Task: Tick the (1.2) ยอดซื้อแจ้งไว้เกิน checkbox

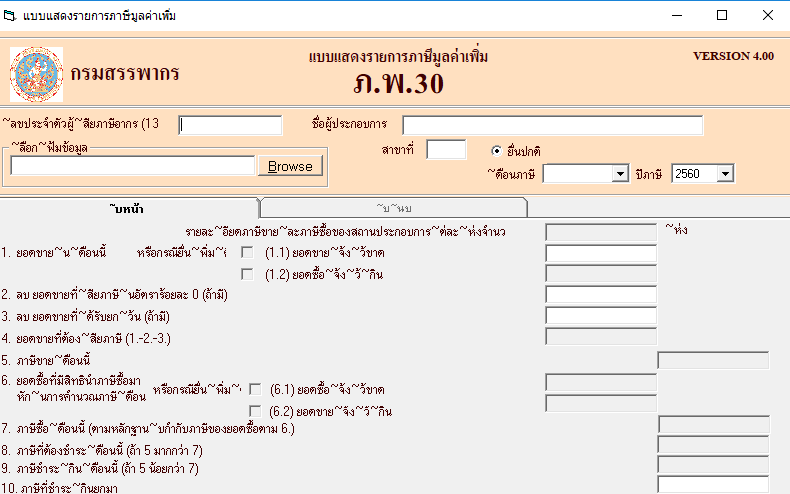Action: pyautogui.click(x=247, y=274)
